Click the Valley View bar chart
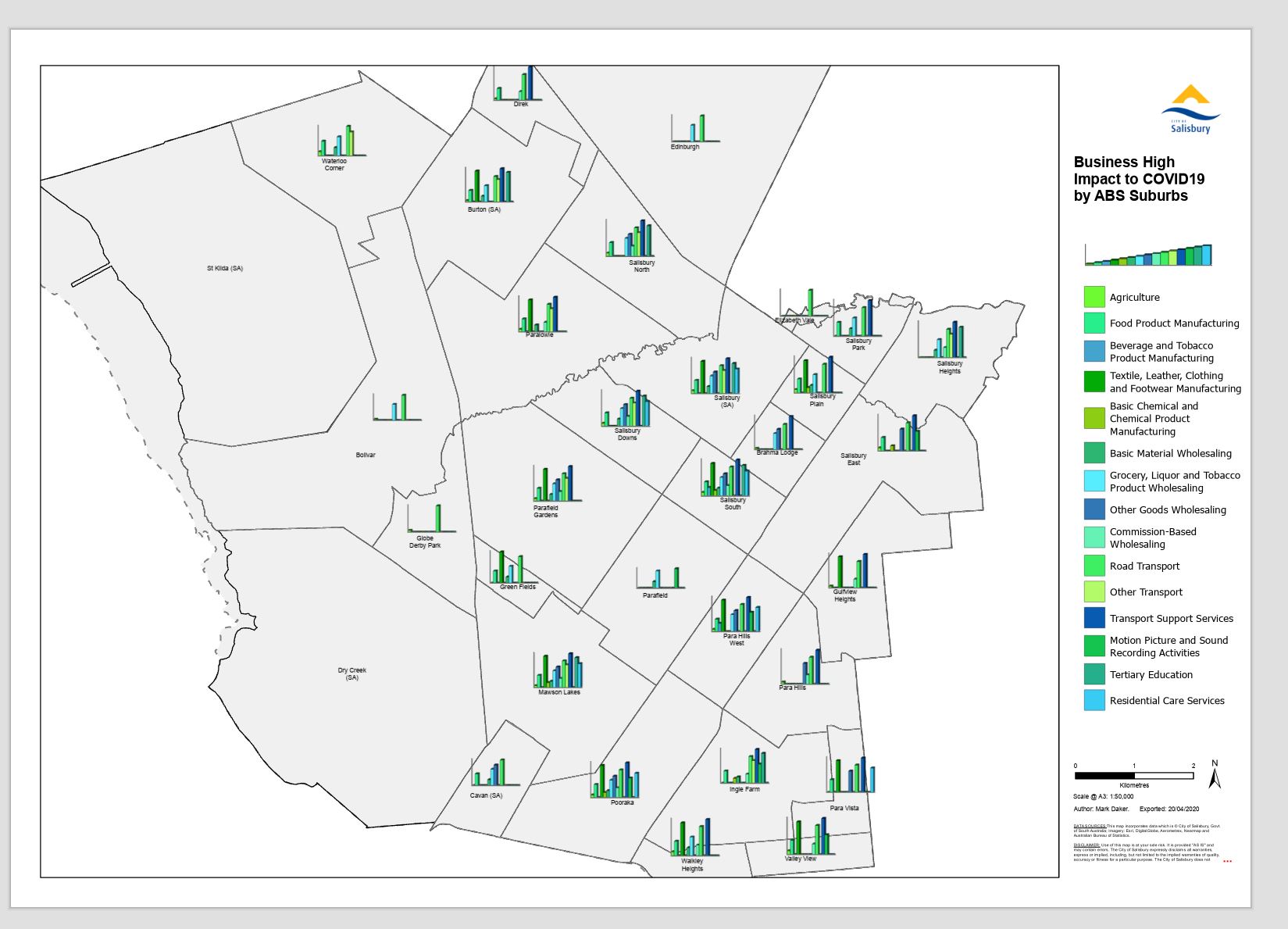The image size is (1288, 929). [809, 835]
